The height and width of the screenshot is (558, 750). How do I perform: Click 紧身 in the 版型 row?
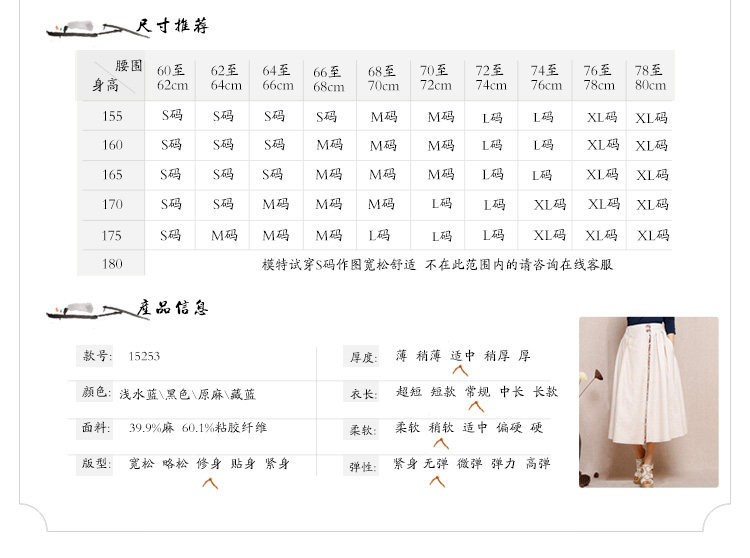pos(277,463)
